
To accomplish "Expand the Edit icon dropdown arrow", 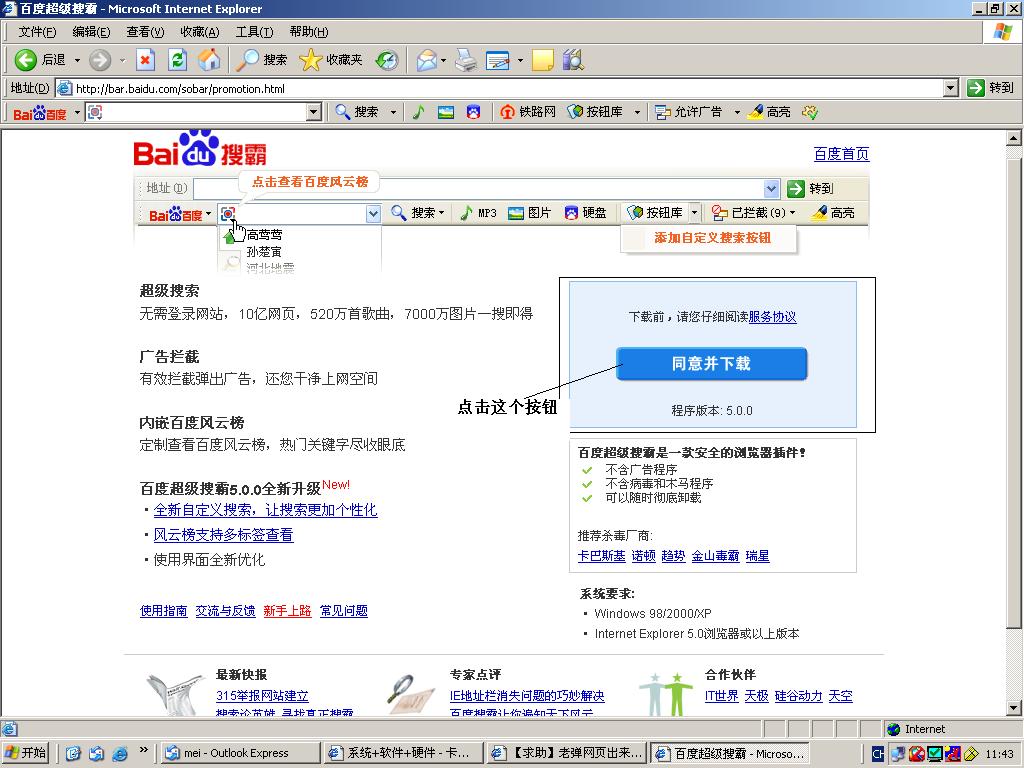I will [x=520, y=60].
